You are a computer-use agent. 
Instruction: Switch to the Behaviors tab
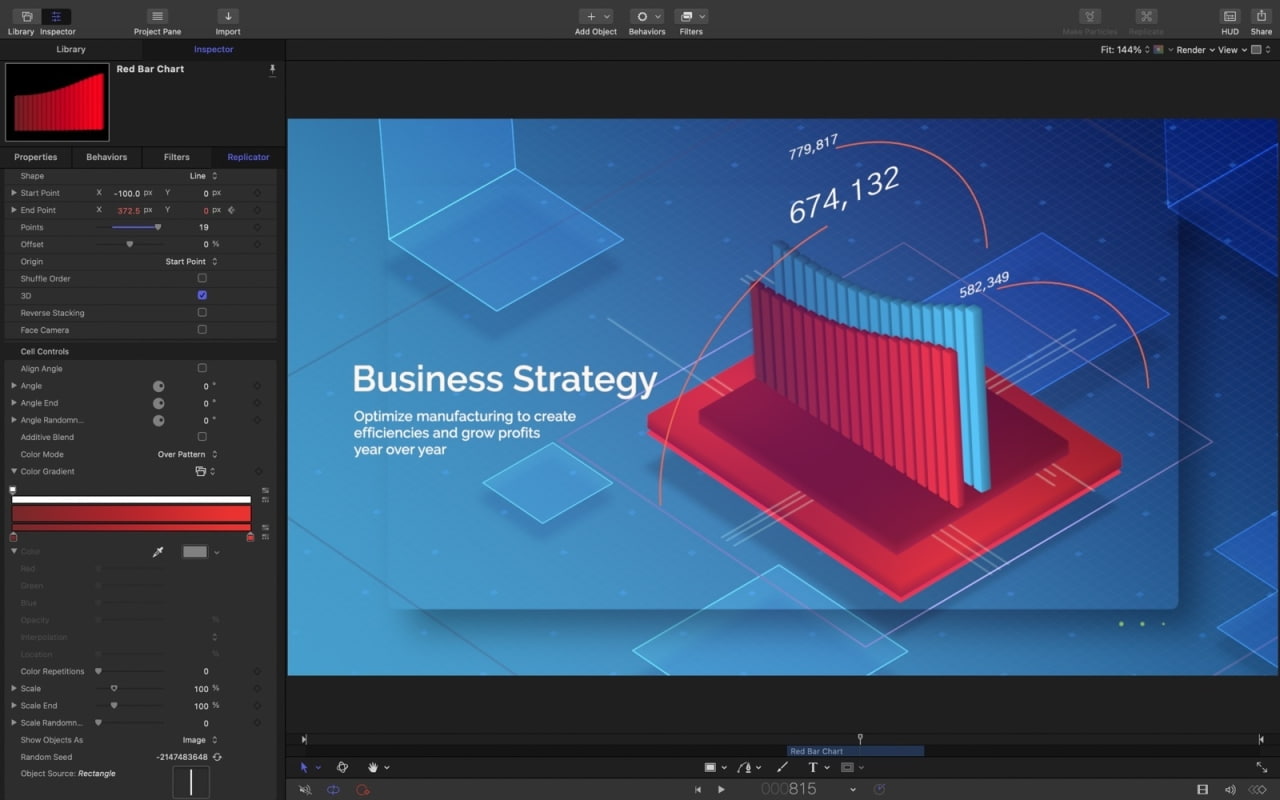[106, 157]
